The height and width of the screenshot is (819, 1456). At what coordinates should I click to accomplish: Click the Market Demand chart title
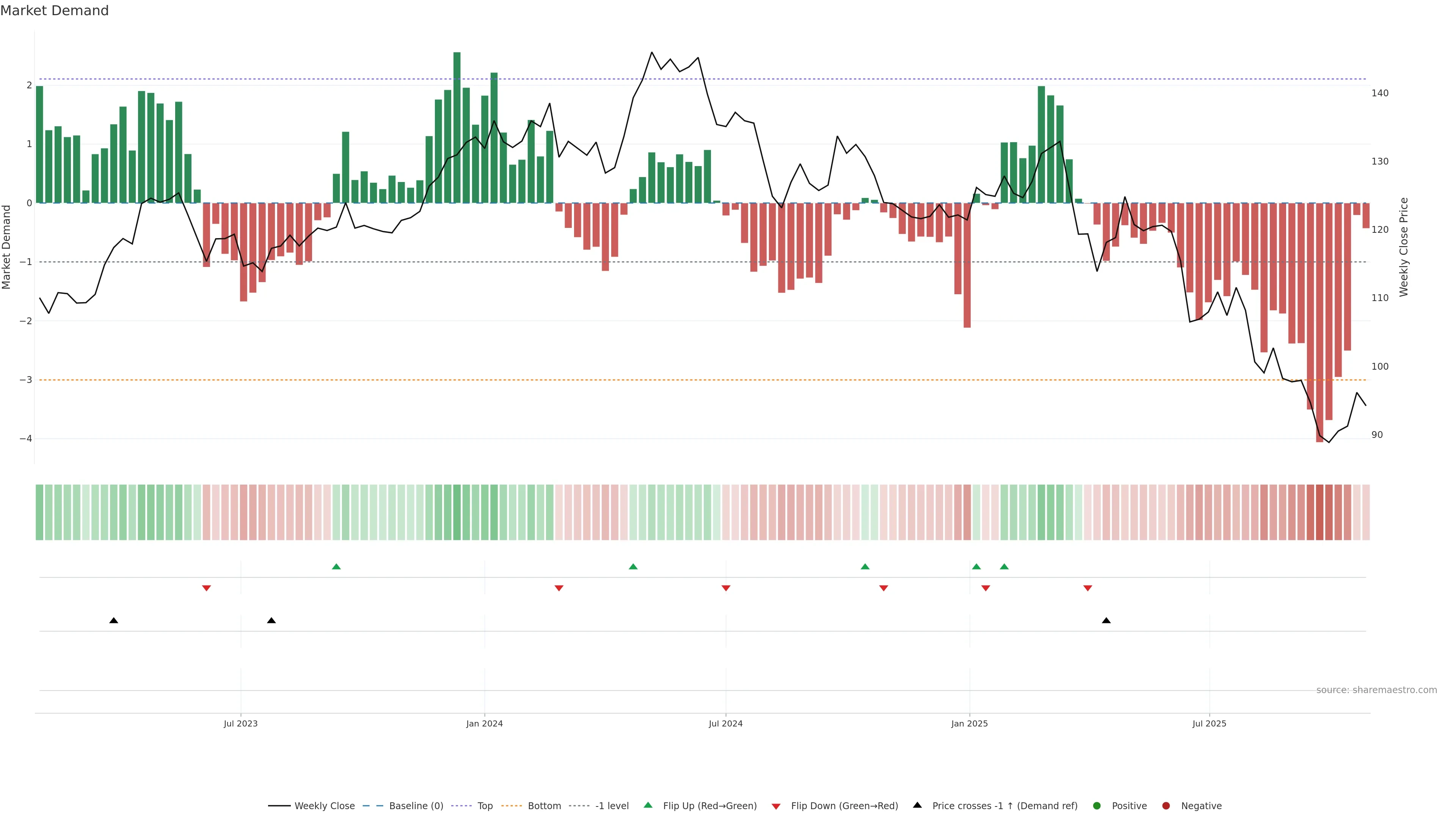54,11
